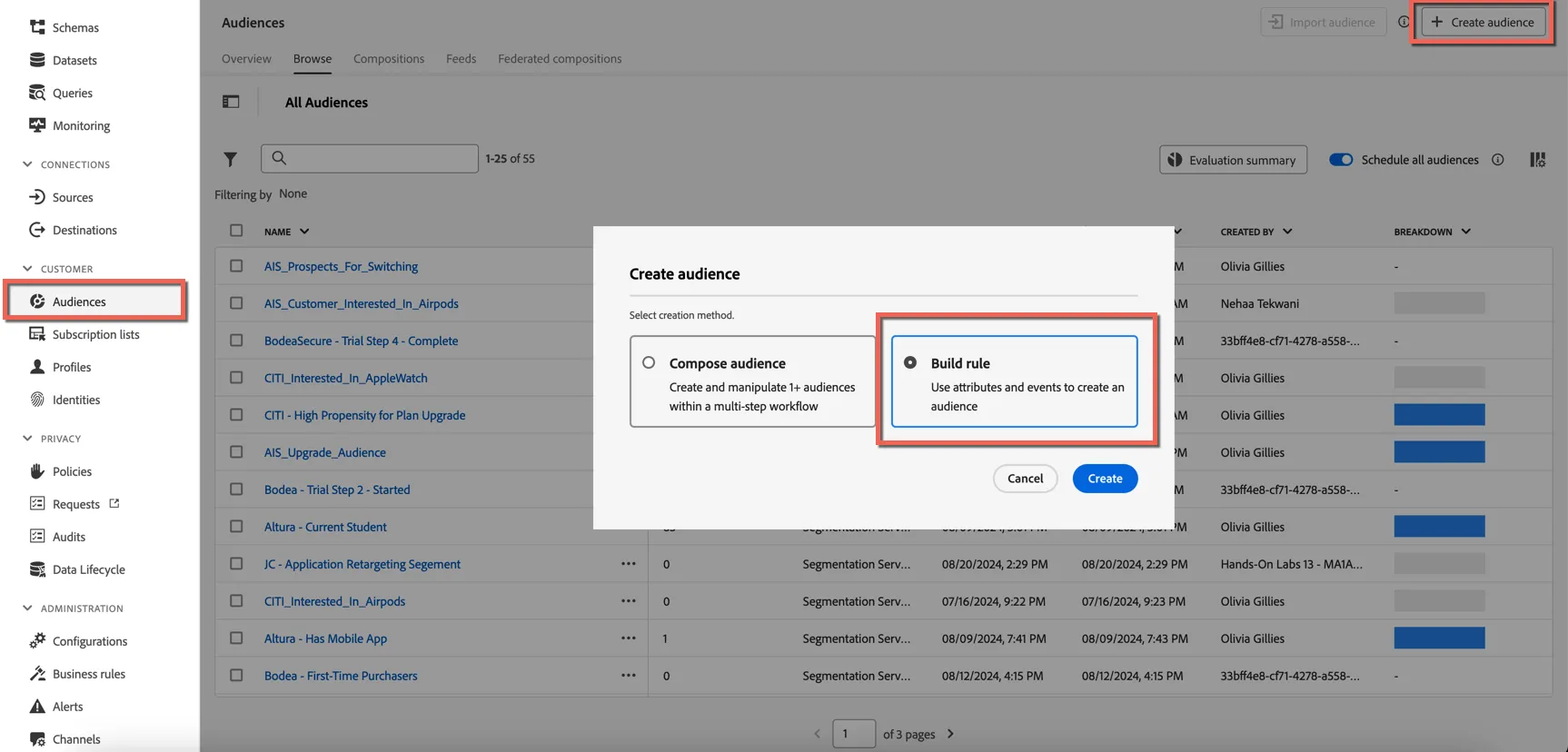
Task: Toggle the left rail panel icon
Action: tap(231, 102)
